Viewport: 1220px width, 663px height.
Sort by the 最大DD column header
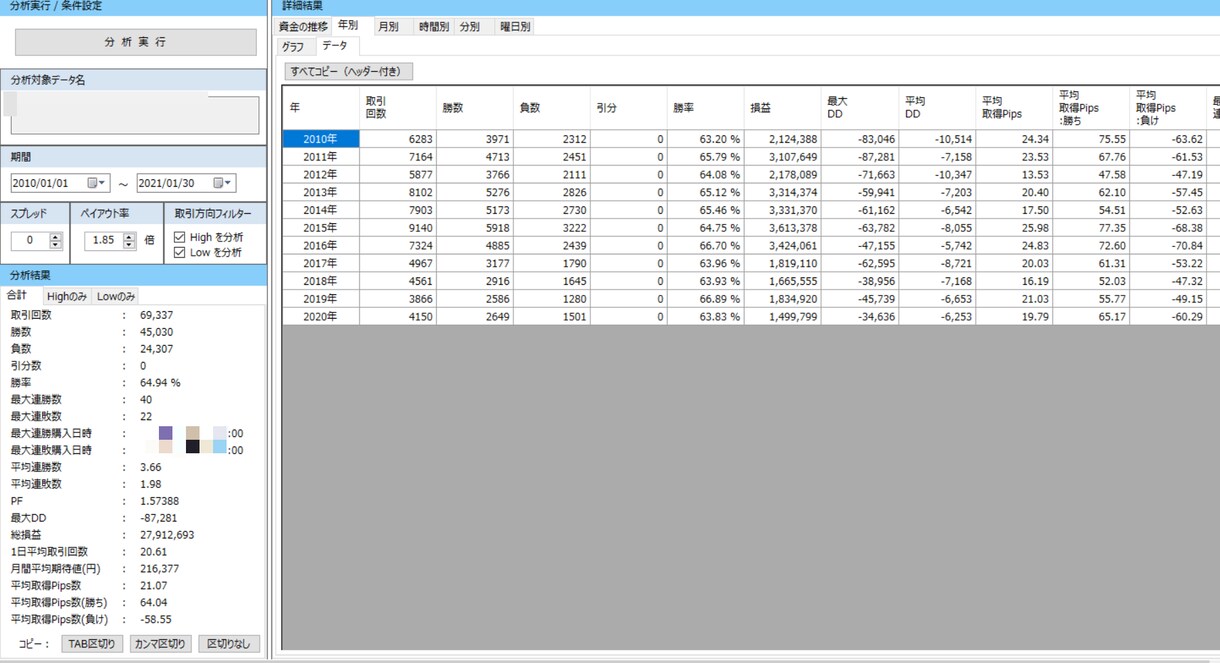[x=860, y=107]
